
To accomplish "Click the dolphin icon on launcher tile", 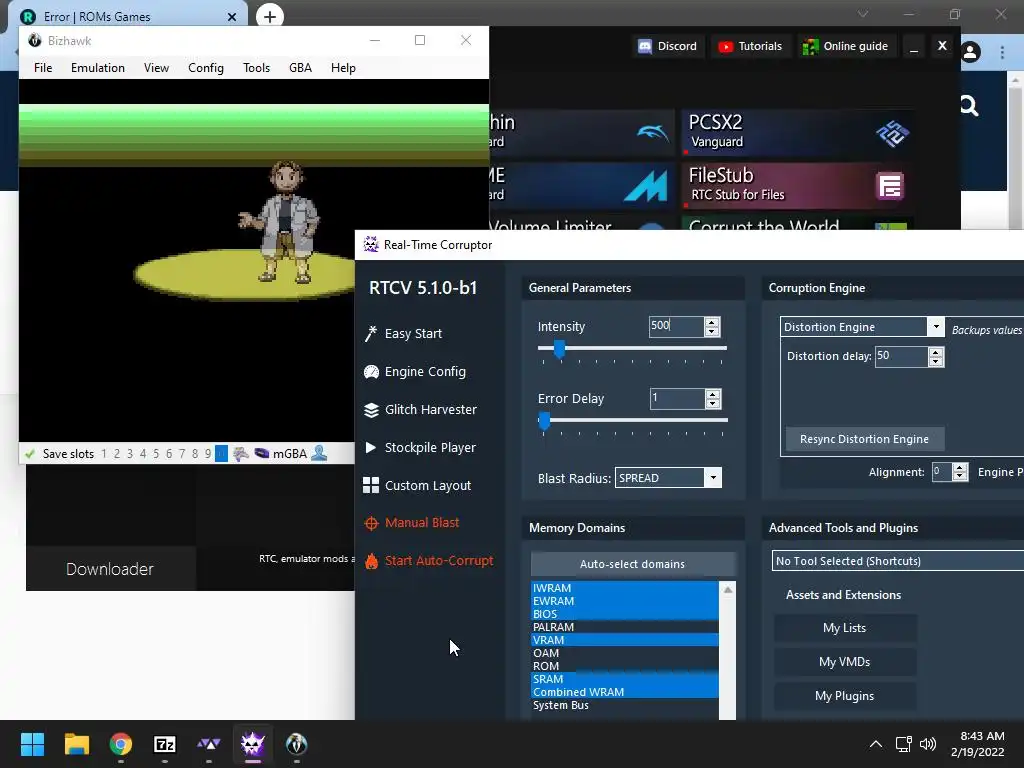I will point(652,133).
